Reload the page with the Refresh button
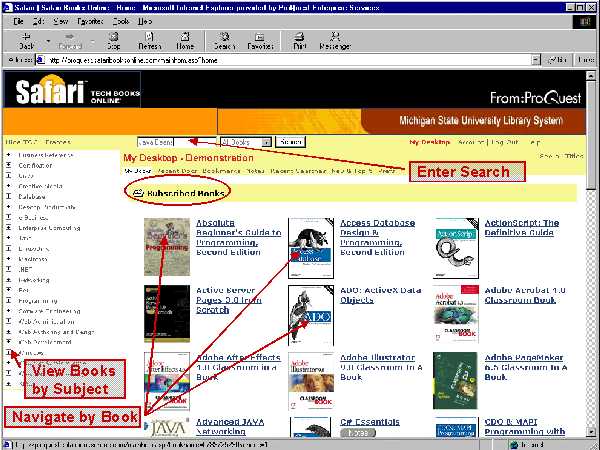600x450 pixels. tap(150, 41)
